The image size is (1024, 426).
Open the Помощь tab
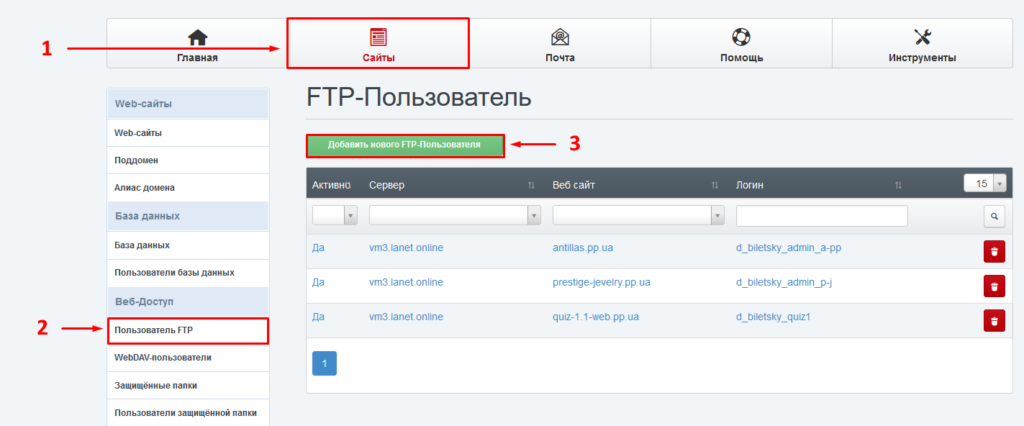click(x=741, y=45)
